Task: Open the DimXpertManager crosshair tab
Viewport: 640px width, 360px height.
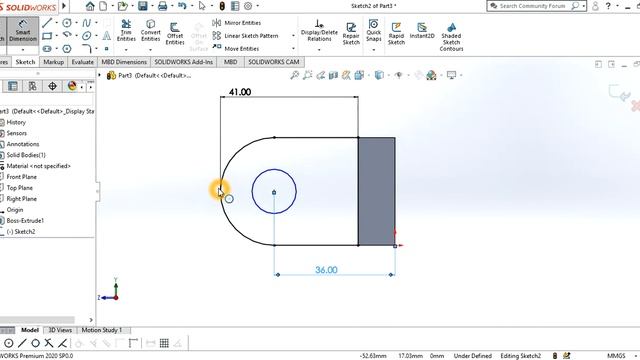Action: pos(52,86)
